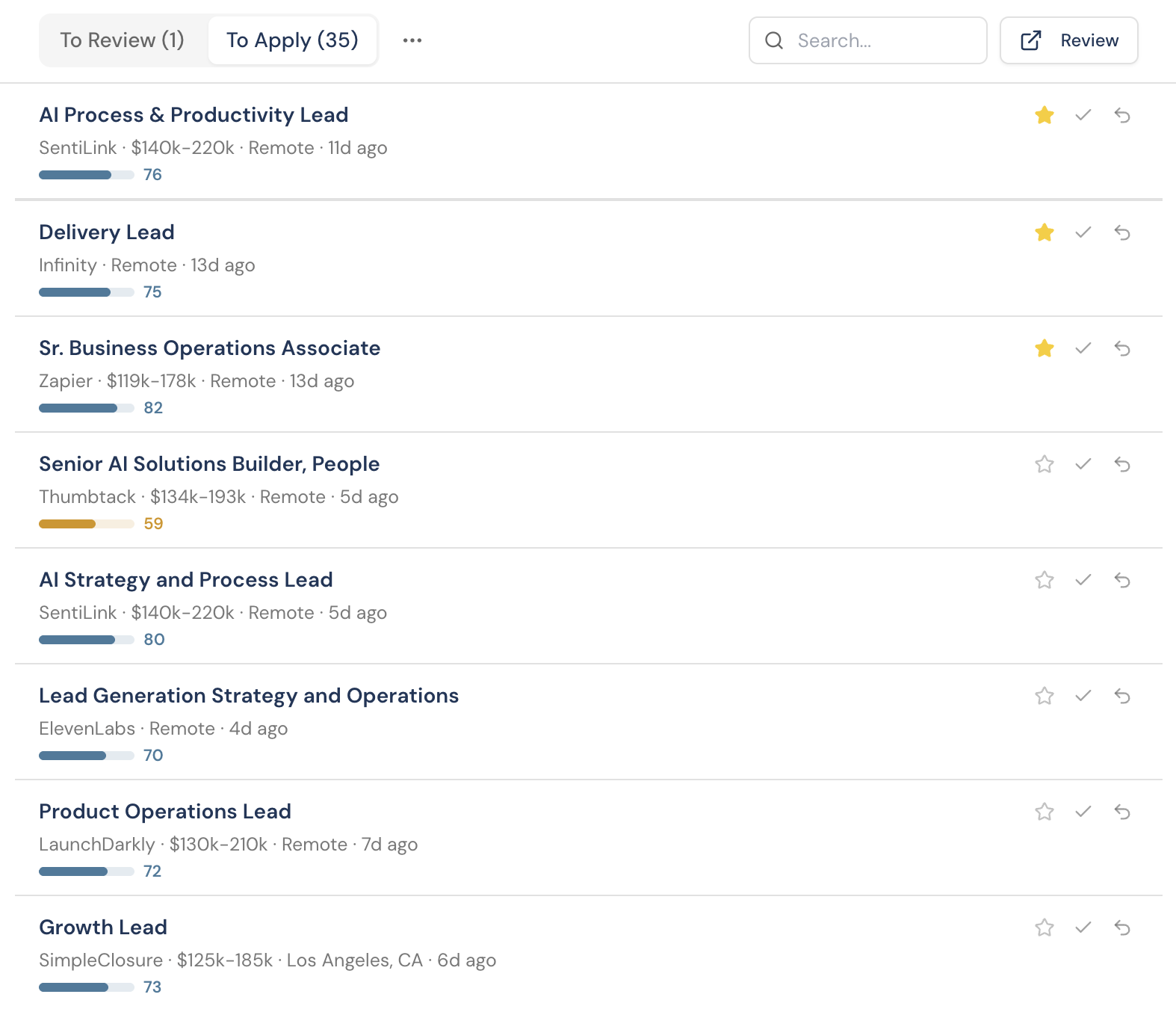The width and height of the screenshot is (1176, 1009).
Task: Open Lead Generation Strategy and Operations listing
Action: coord(249,696)
